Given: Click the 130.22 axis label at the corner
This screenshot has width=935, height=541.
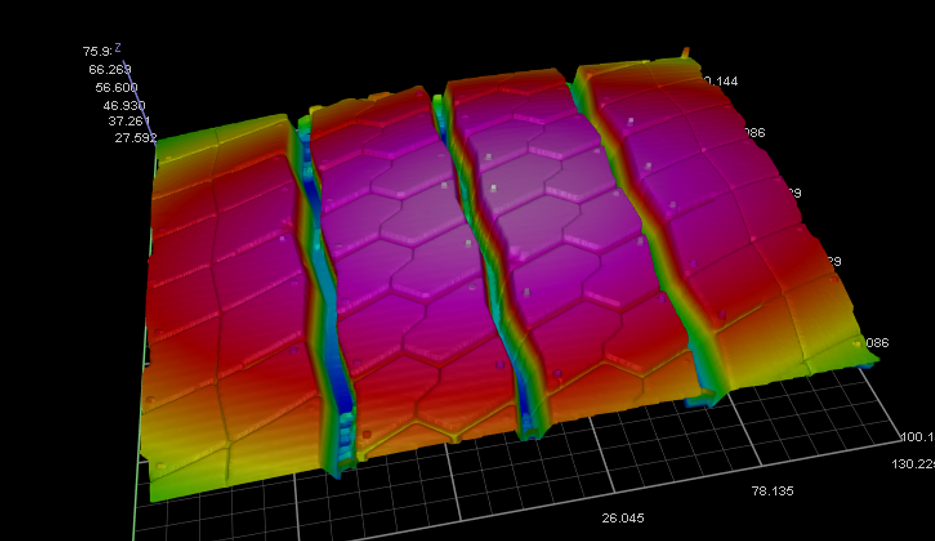Looking at the screenshot, I should (x=912, y=463).
